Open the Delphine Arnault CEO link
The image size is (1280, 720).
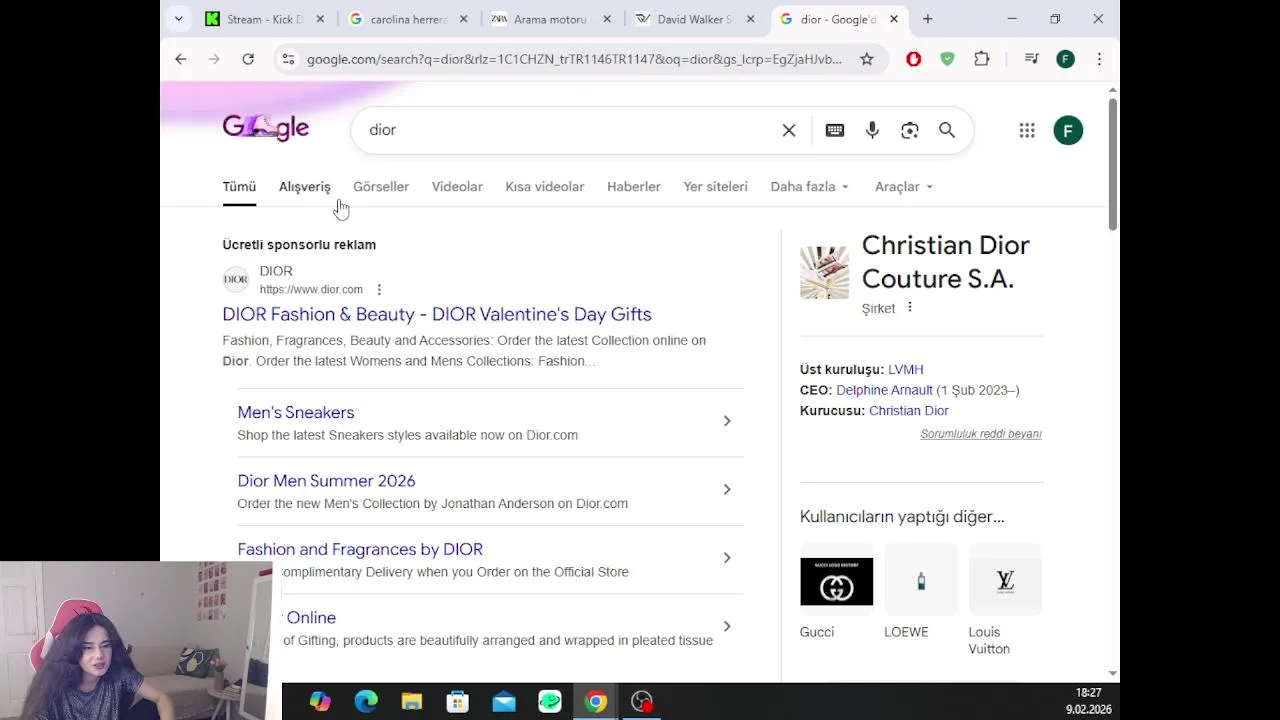click(x=884, y=390)
